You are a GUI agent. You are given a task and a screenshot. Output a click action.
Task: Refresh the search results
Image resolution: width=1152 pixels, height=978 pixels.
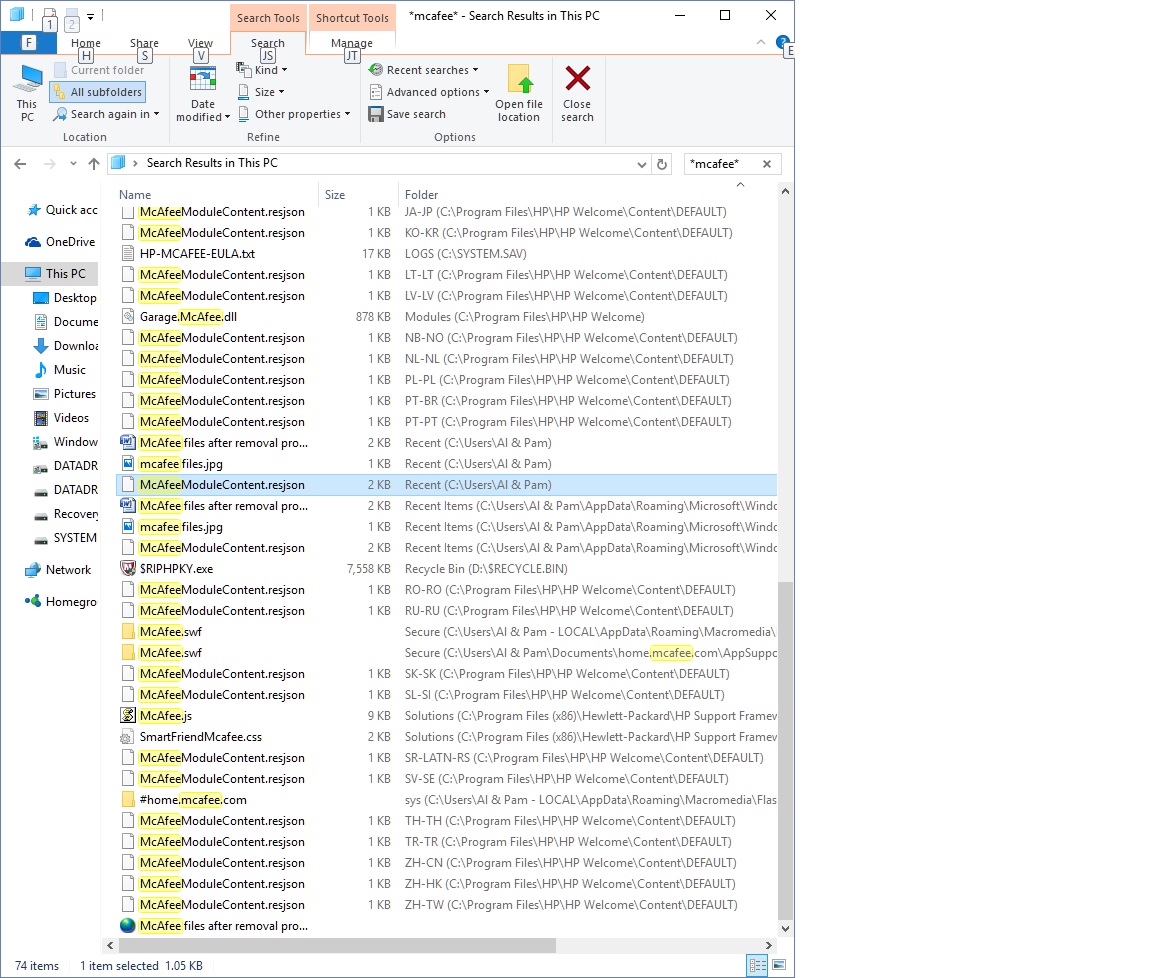click(662, 164)
